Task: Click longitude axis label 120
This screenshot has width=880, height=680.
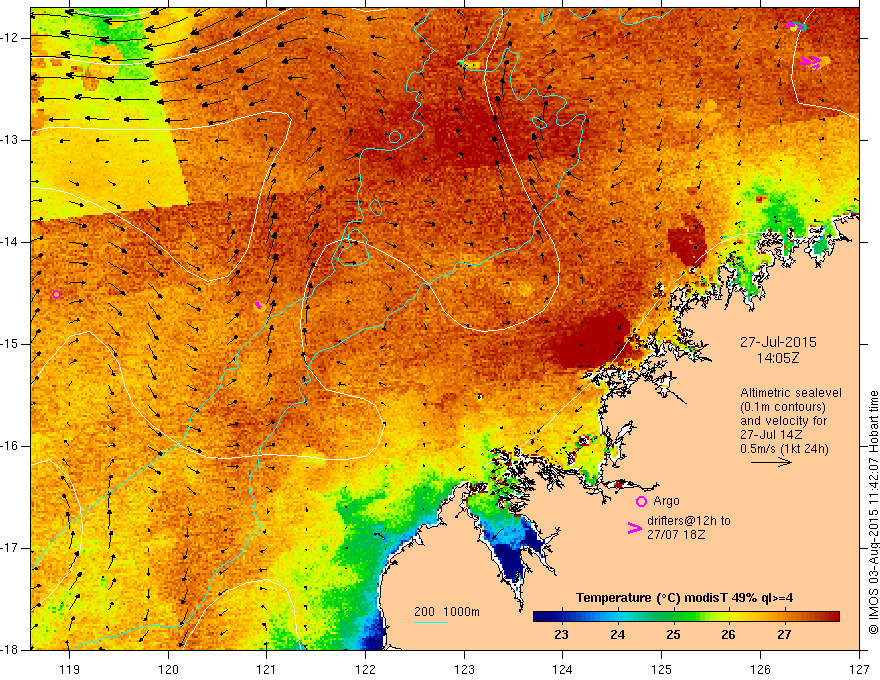Action: (168, 669)
